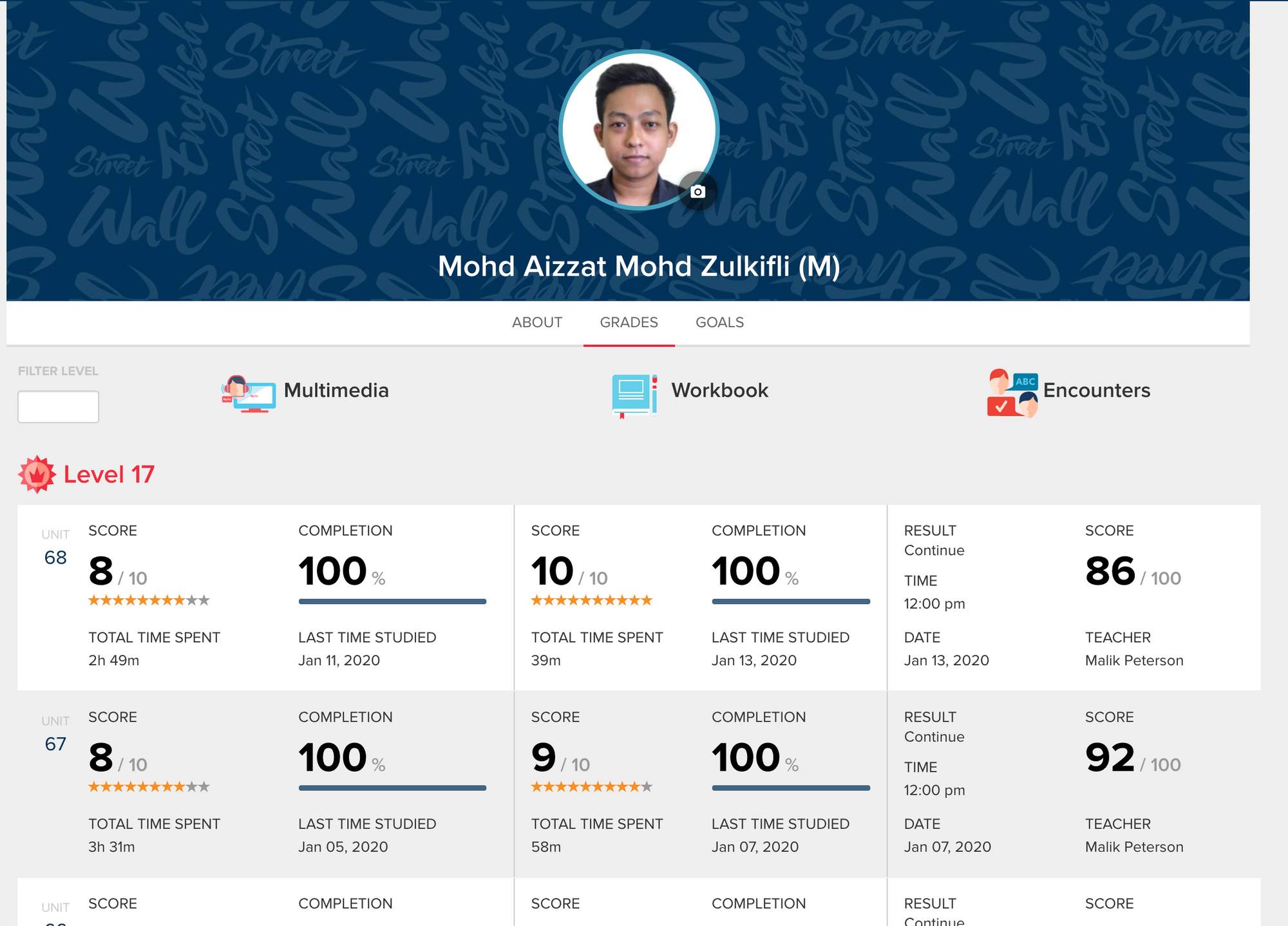
Task: Click the student name Mohd Aizzat Mohd Zulkifli
Action: (x=639, y=267)
